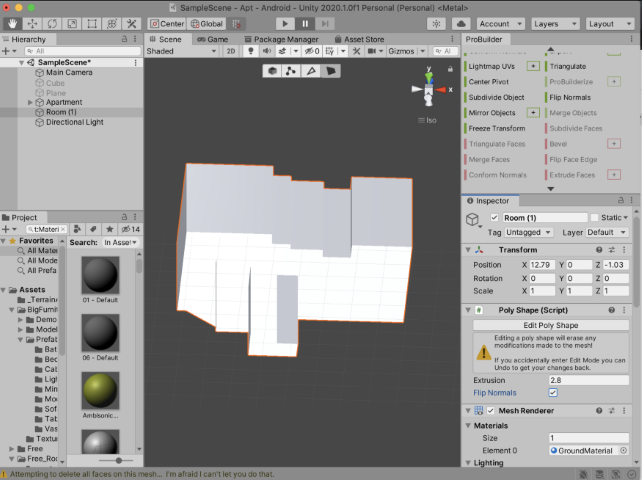This screenshot has width=642, height=480.
Task: Click the Pause button
Action: coord(305,22)
